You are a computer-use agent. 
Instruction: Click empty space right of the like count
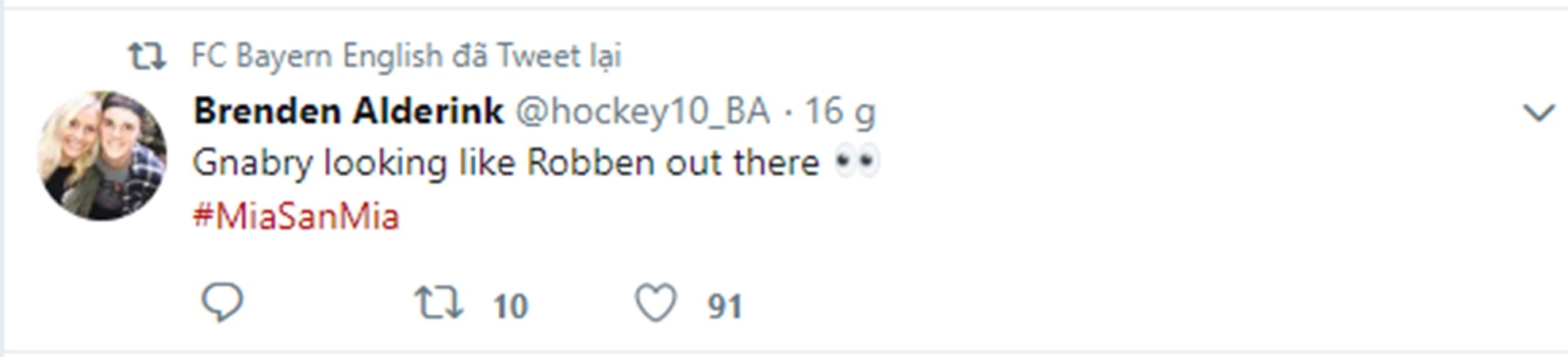[x=1031, y=306]
